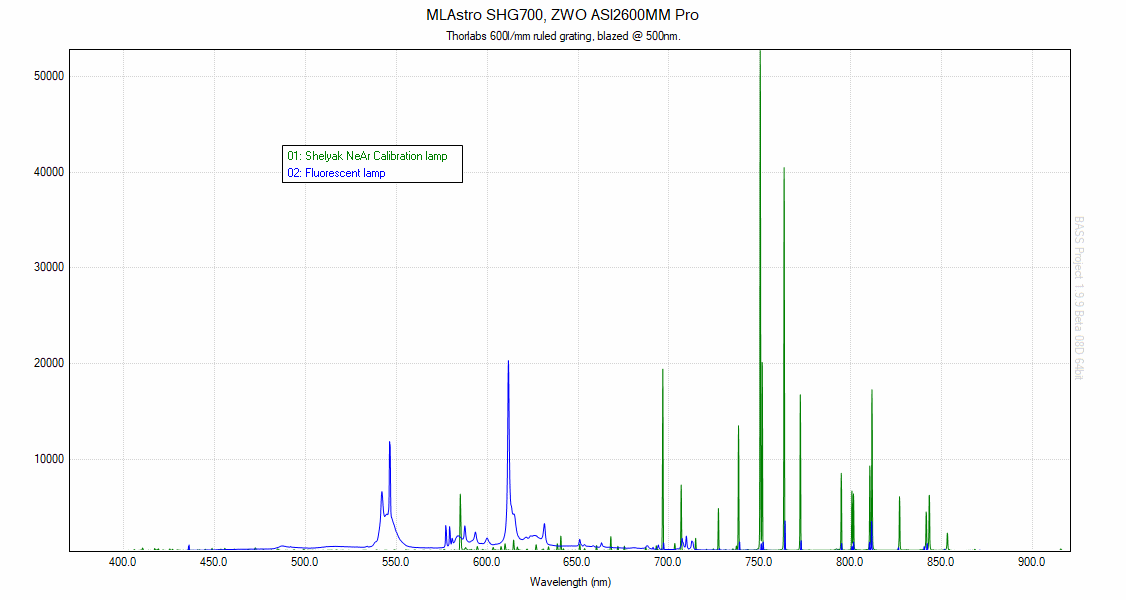Click the 600.0 x-axis tick label

coord(486,563)
